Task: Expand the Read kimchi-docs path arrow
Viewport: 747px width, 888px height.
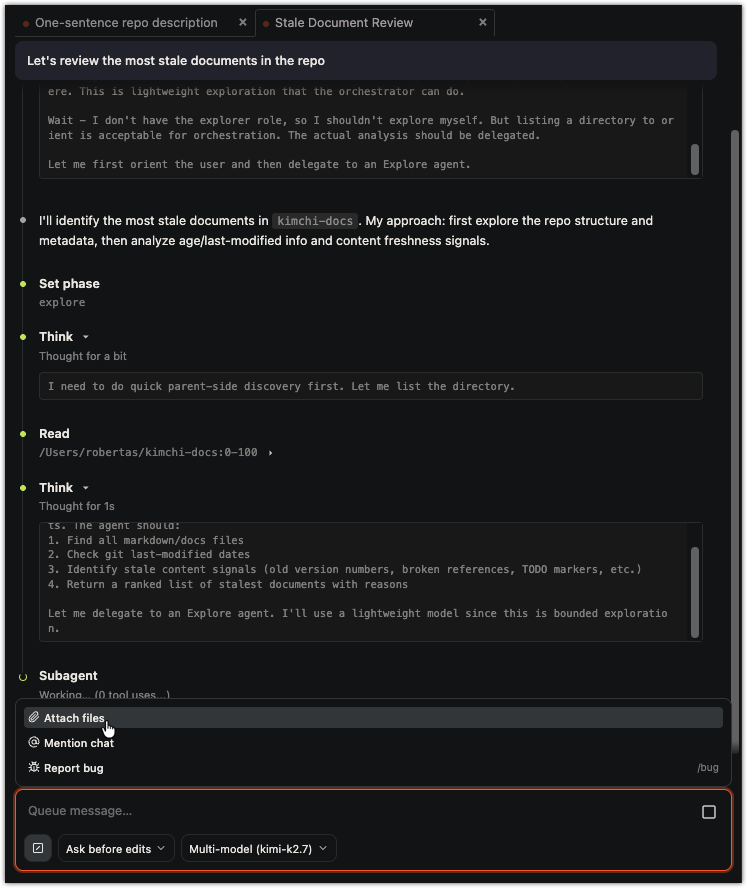Action: click(271, 452)
